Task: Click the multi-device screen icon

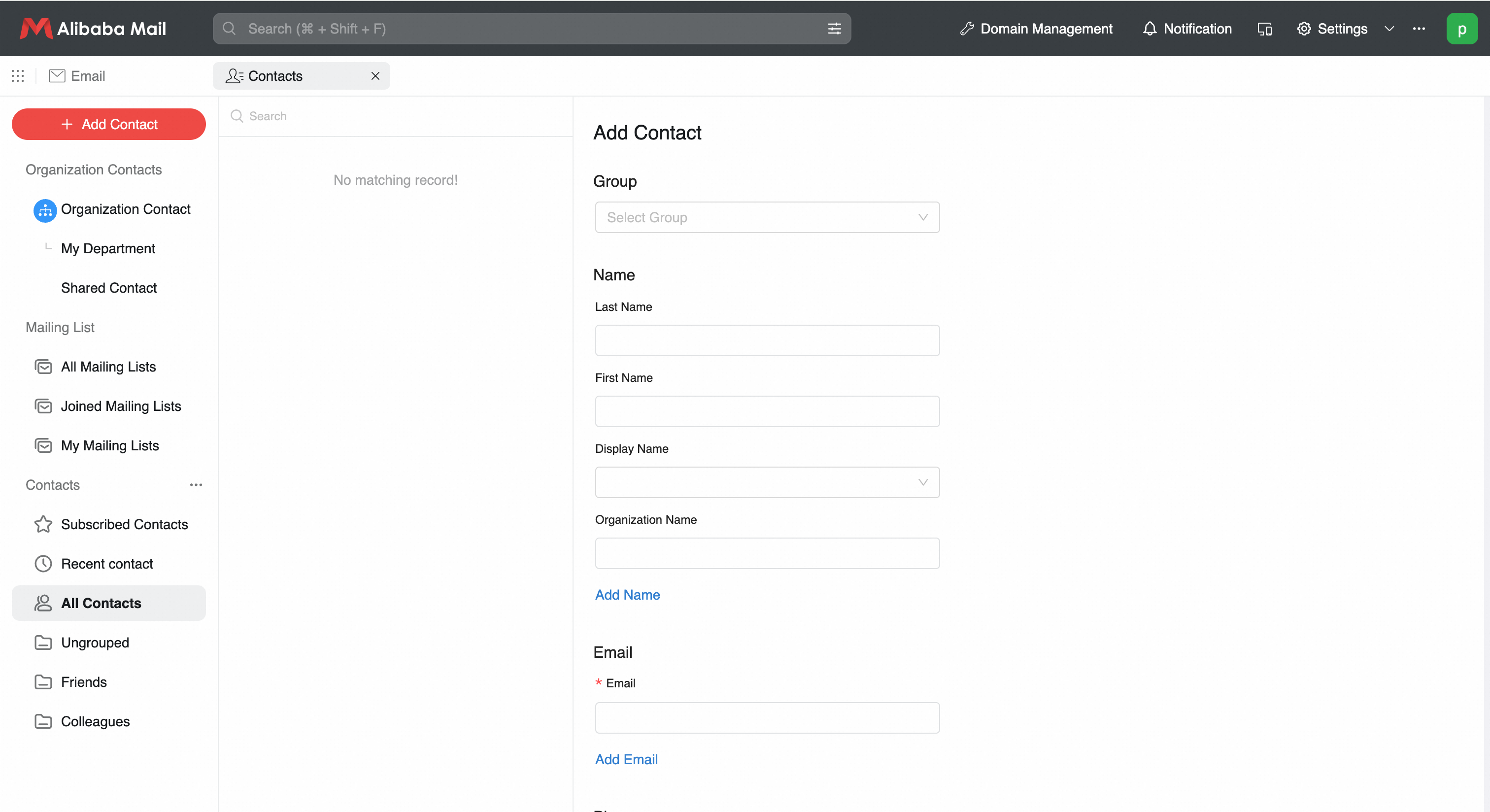Action: [1264, 29]
